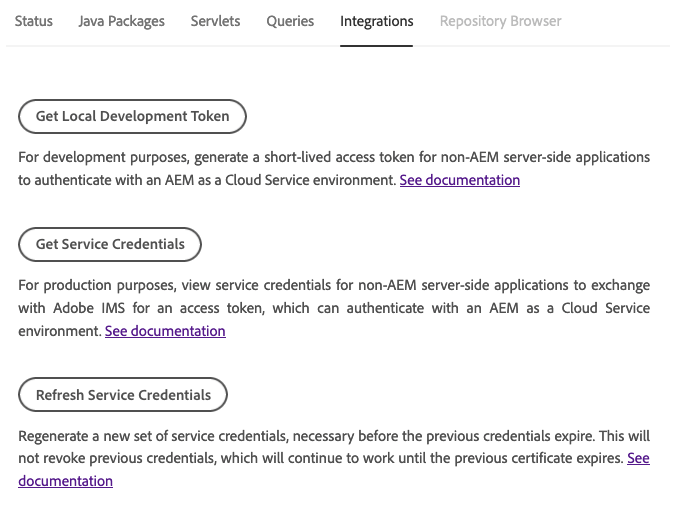Click the phrase "For production purposes"
The image size is (686, 505).
[x=97, y=286]
